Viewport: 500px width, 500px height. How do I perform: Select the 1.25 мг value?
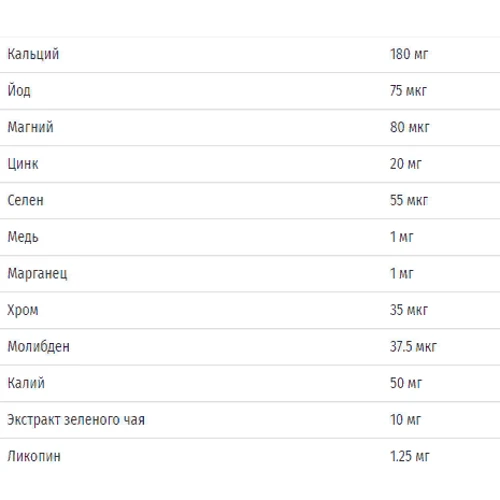410,456
